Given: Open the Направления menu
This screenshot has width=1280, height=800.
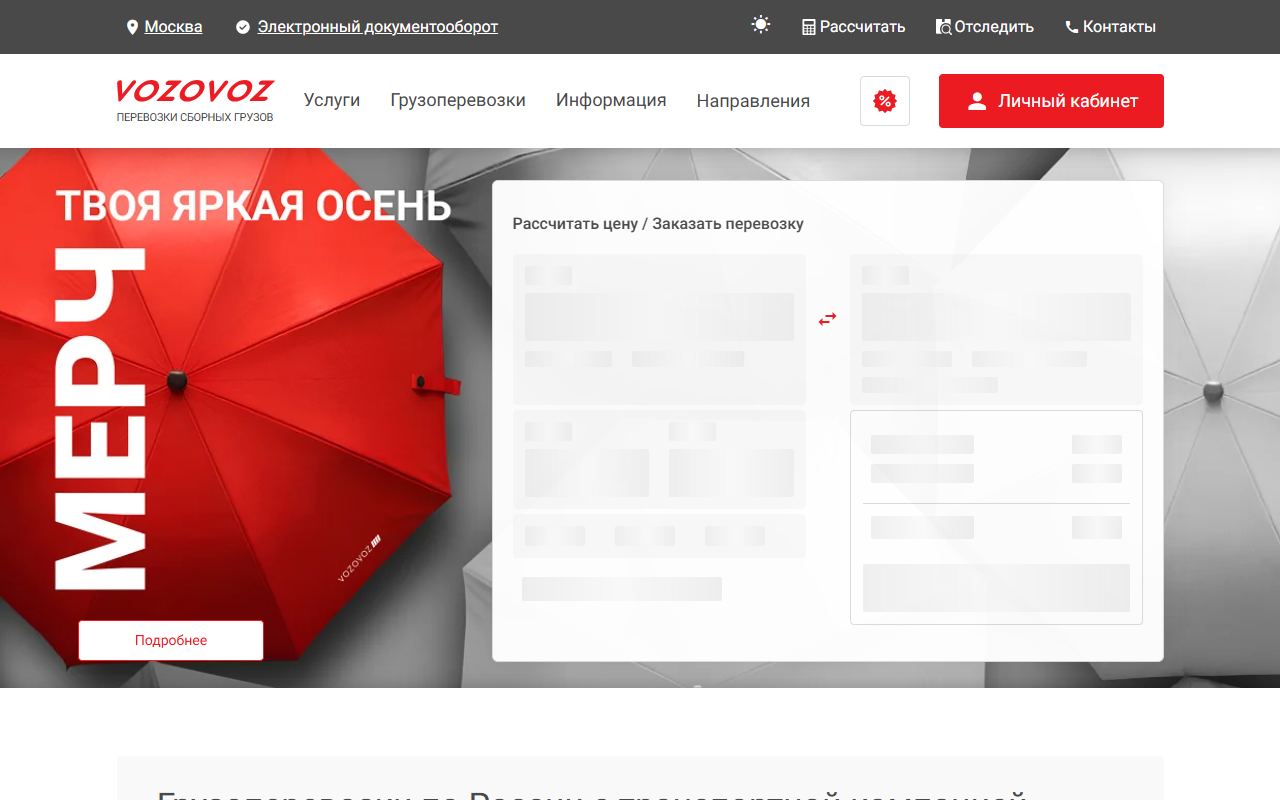Looking at the screenshot, I should click(x=753, y=101).
